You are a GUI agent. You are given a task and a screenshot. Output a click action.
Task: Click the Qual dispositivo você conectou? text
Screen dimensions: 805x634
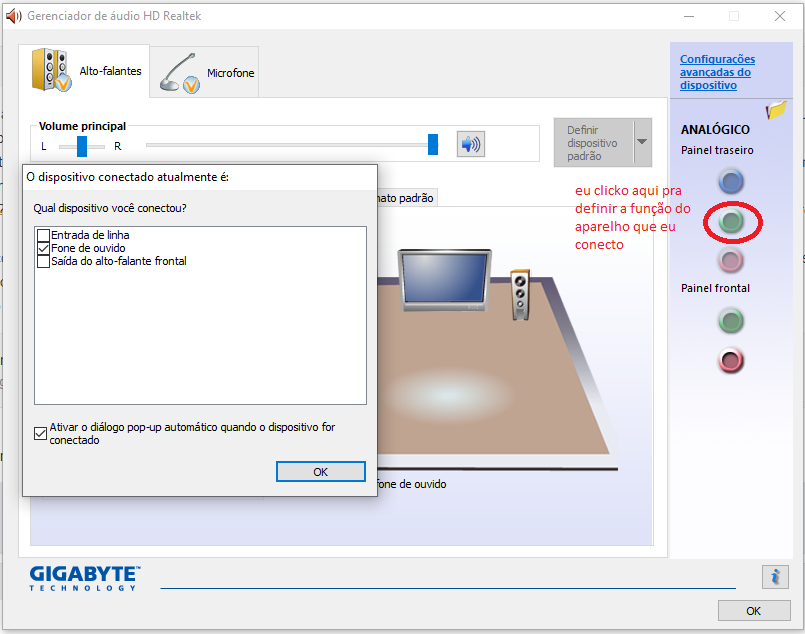pyautogui.click(x=110, y=208)
